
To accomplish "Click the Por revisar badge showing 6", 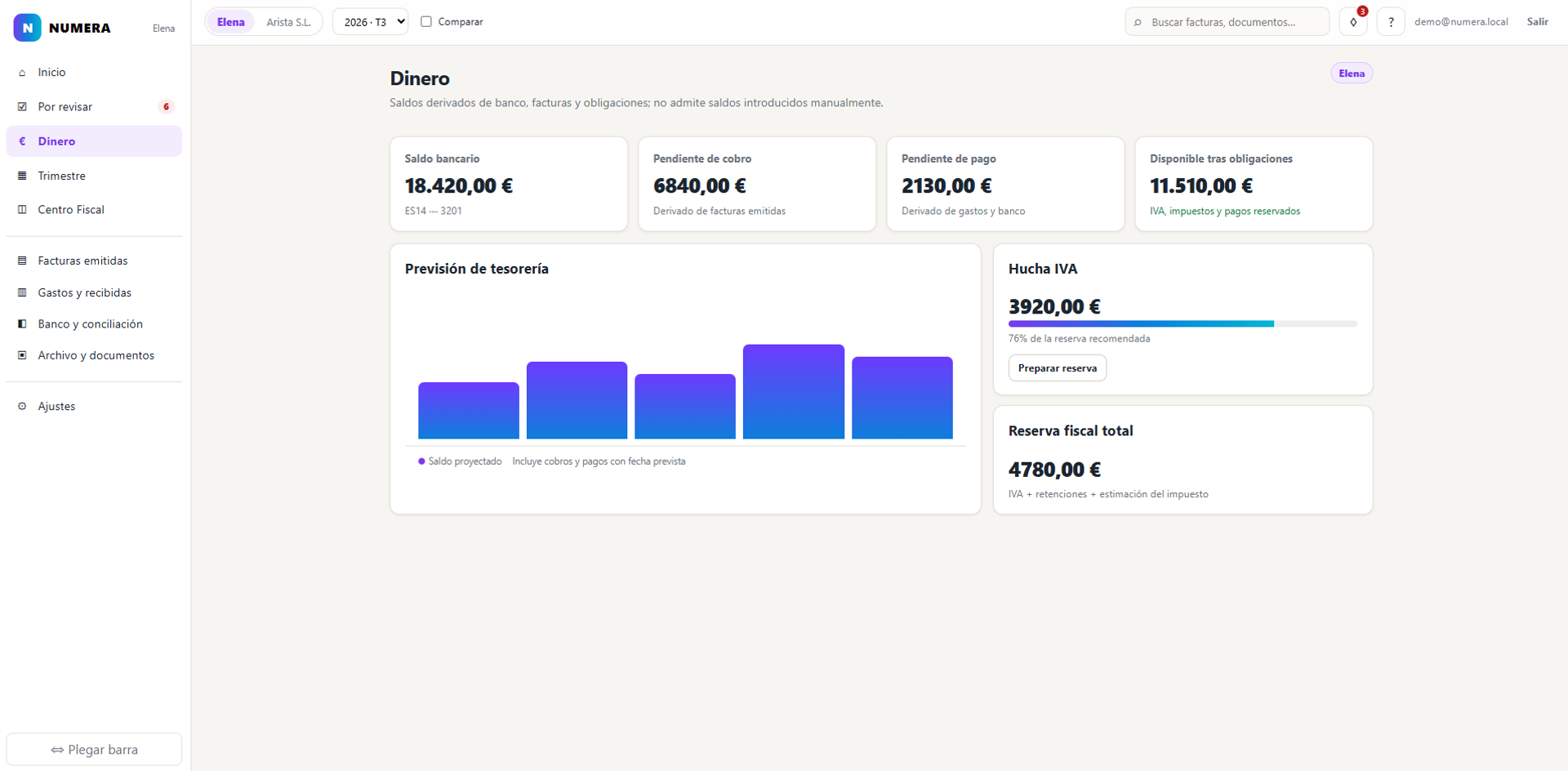I will coord(167,107).
